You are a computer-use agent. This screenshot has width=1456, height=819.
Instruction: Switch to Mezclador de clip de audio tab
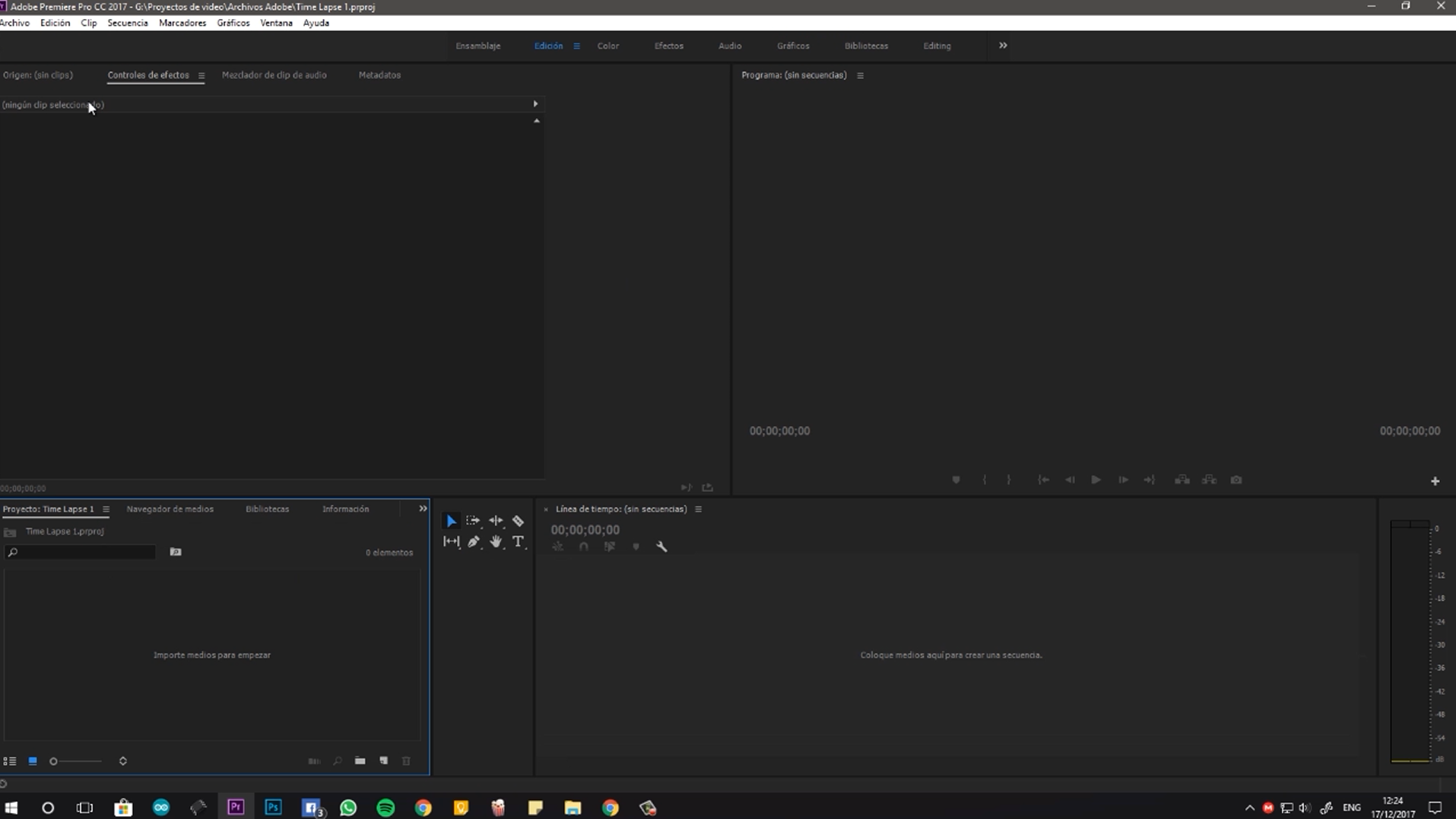[x=274, y=75]
